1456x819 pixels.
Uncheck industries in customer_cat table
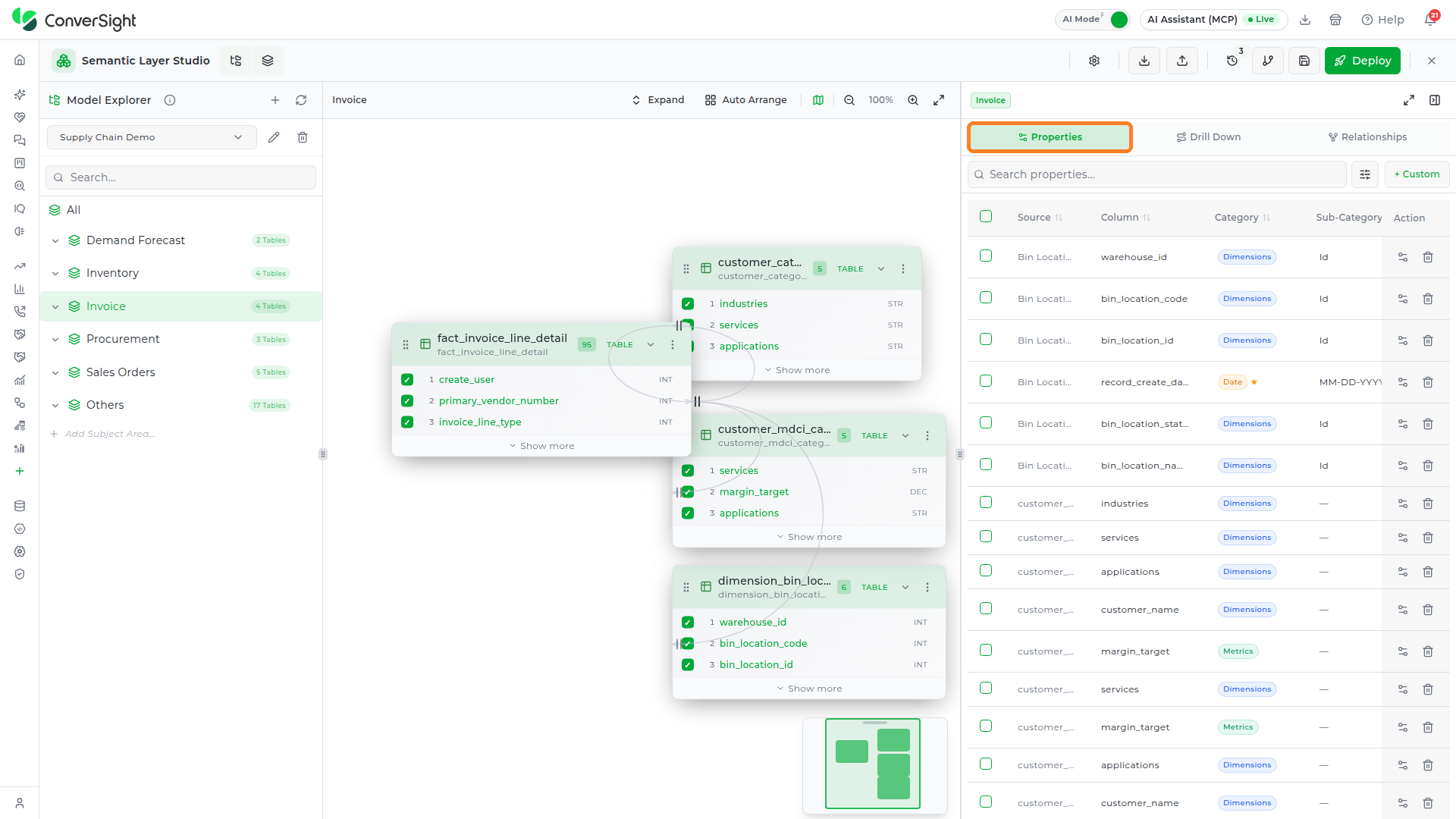688,304
